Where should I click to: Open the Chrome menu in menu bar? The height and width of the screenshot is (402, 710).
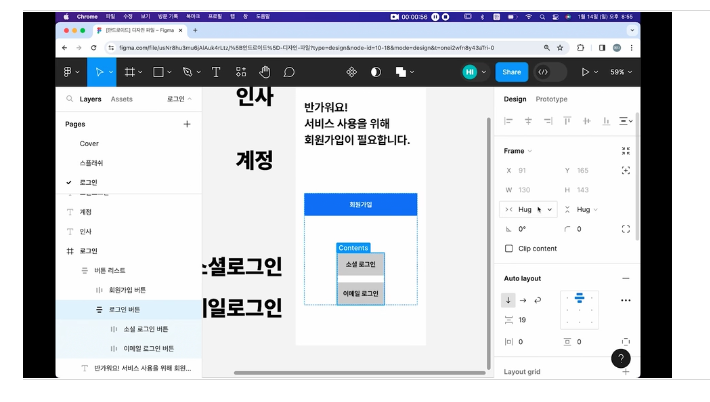coord(87,16)
